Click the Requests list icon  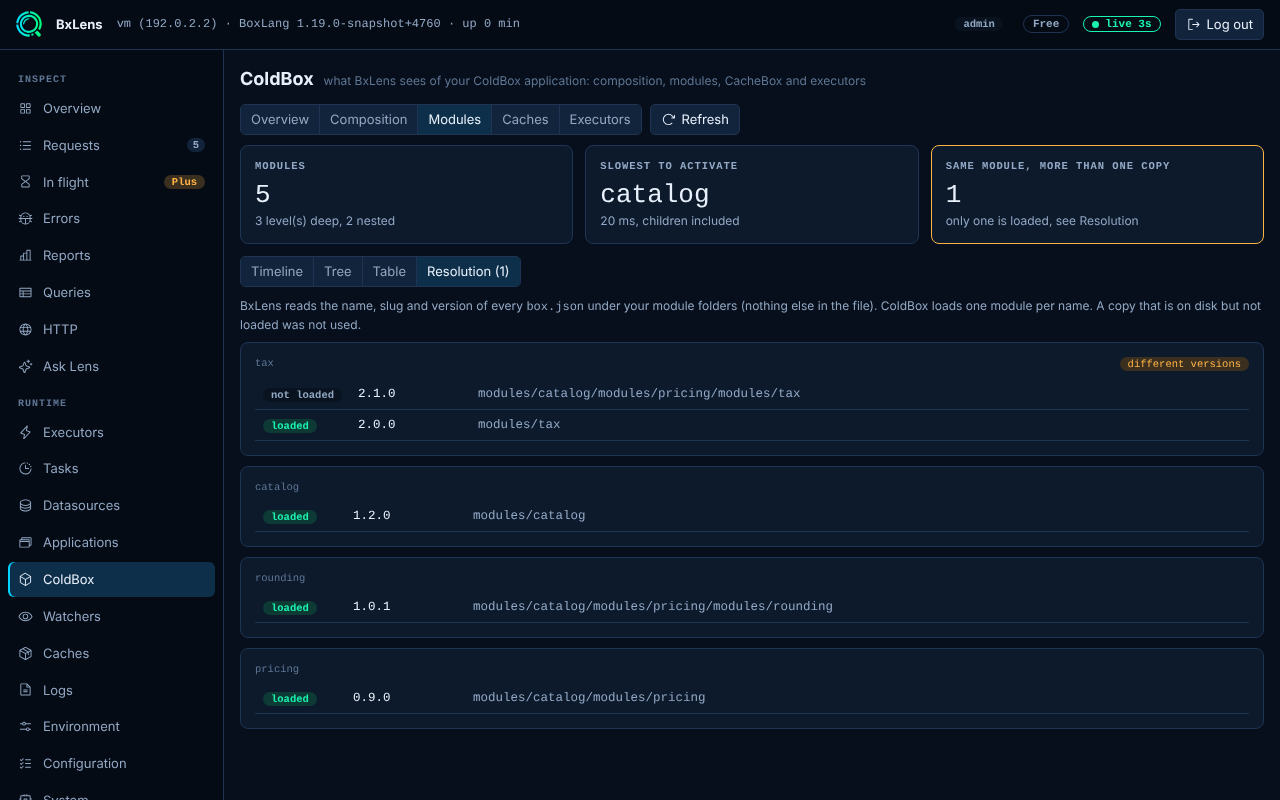tap(26, 145)
